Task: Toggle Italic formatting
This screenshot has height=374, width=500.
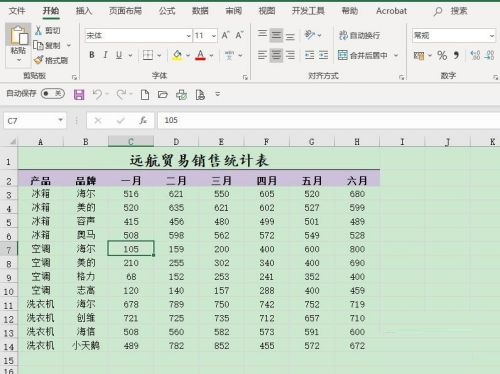Action: 105,55
